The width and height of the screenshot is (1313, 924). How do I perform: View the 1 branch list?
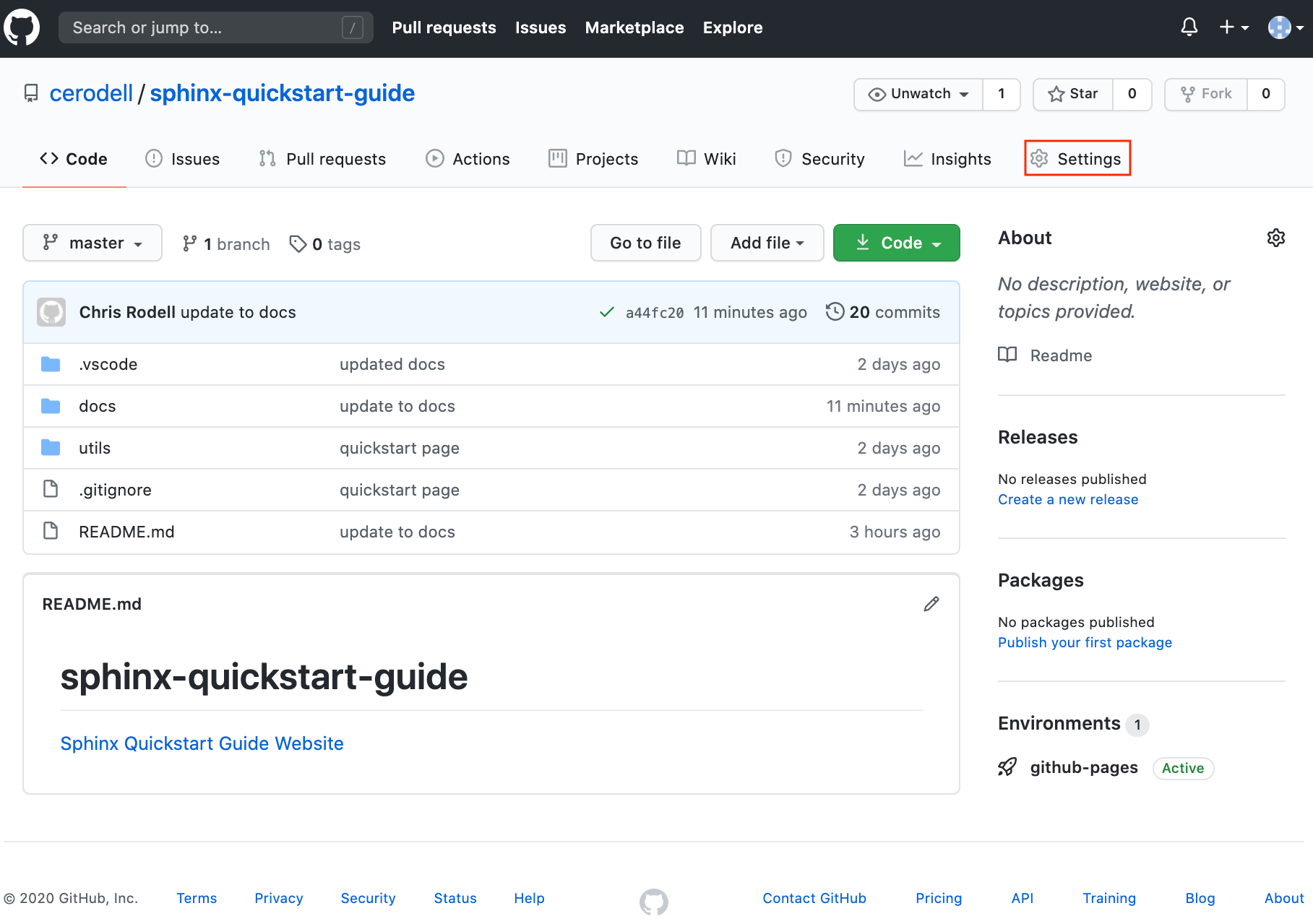coord(226,244)
